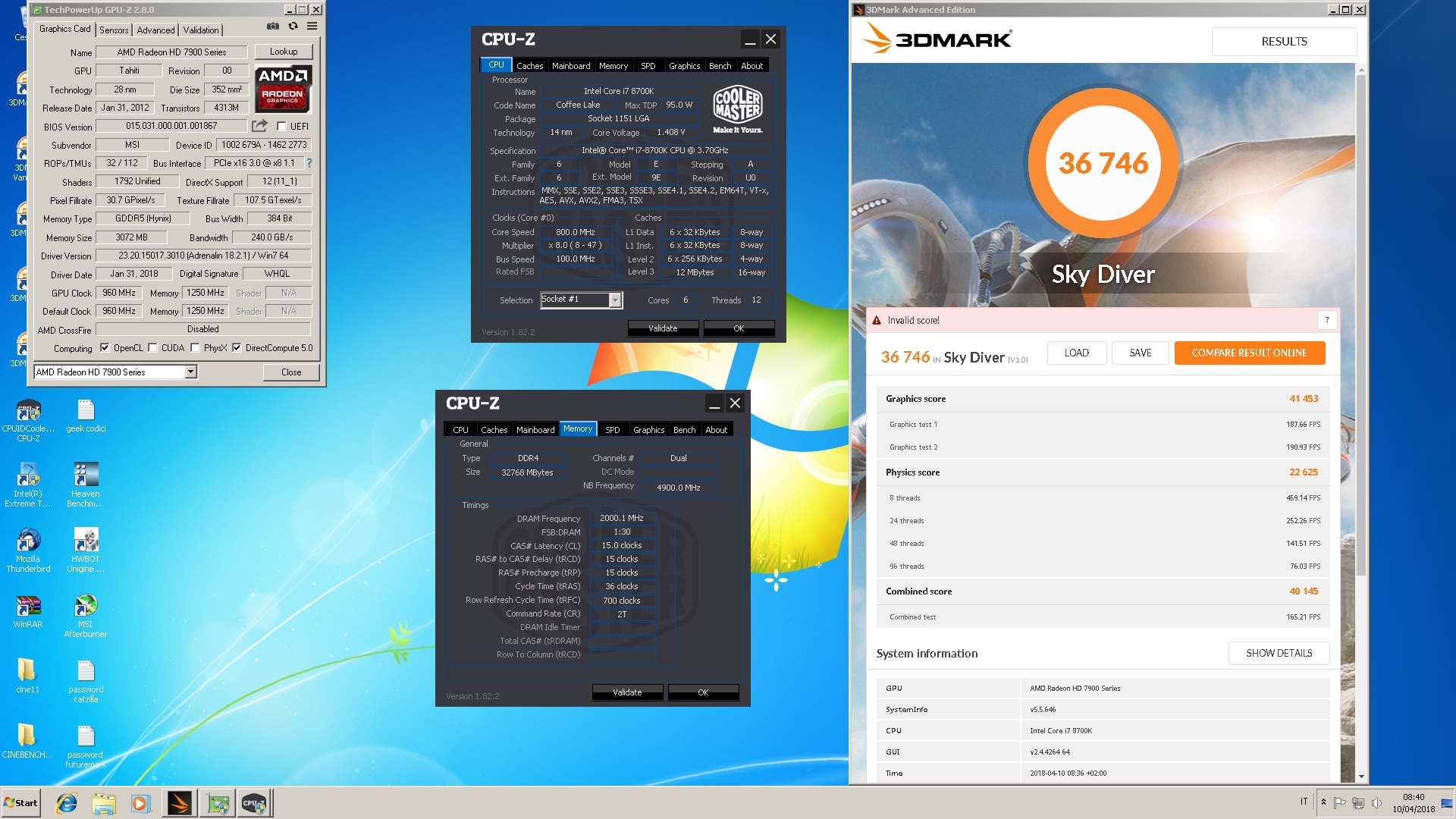Open Bench tab in top CPU-Z window
The width and height of the screenshot is (1456, 819).
[x=720, y=66]
